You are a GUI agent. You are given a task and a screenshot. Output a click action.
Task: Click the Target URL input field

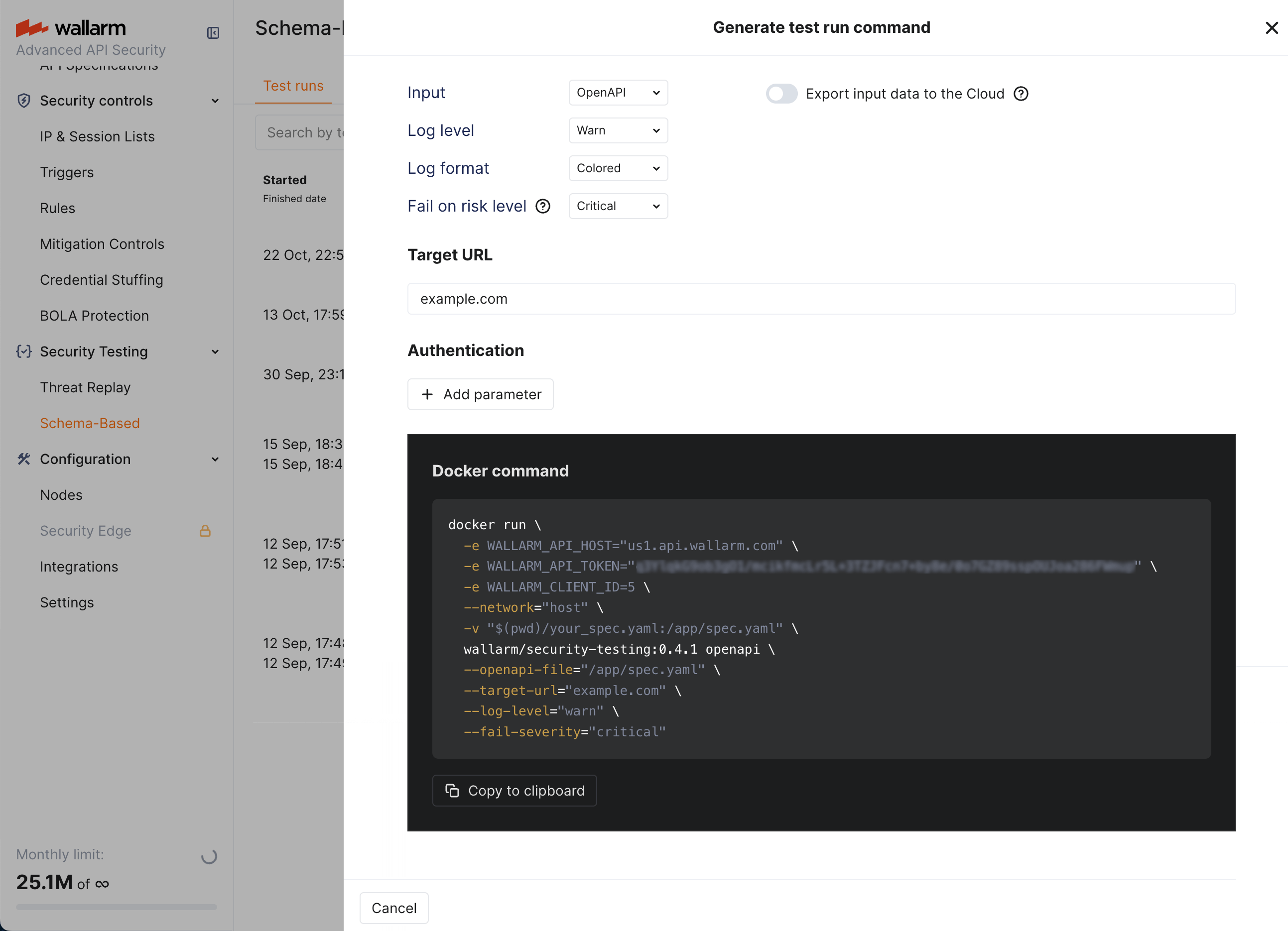[821, 299]
